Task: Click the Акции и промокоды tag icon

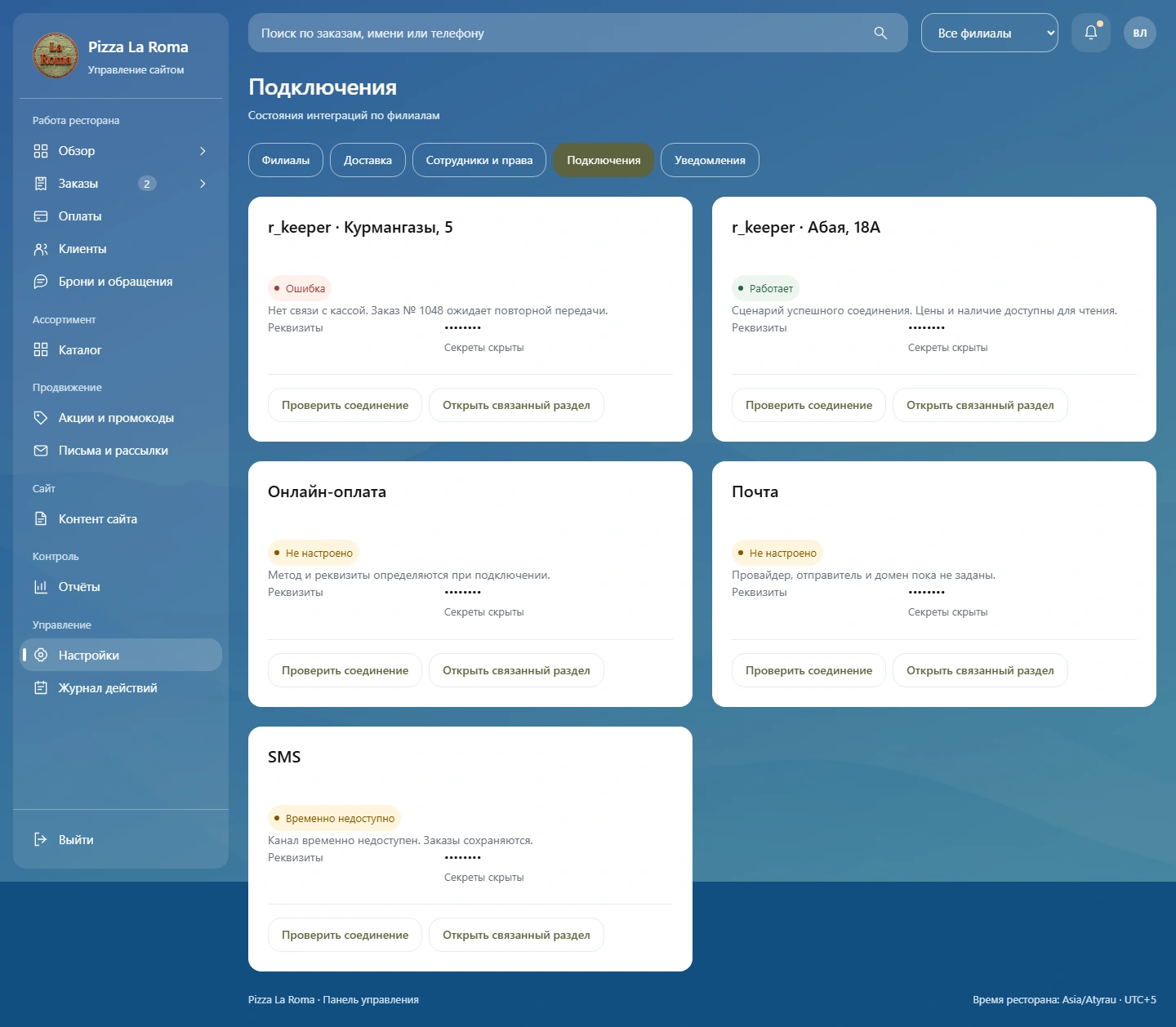Action: tap(41, 418)
